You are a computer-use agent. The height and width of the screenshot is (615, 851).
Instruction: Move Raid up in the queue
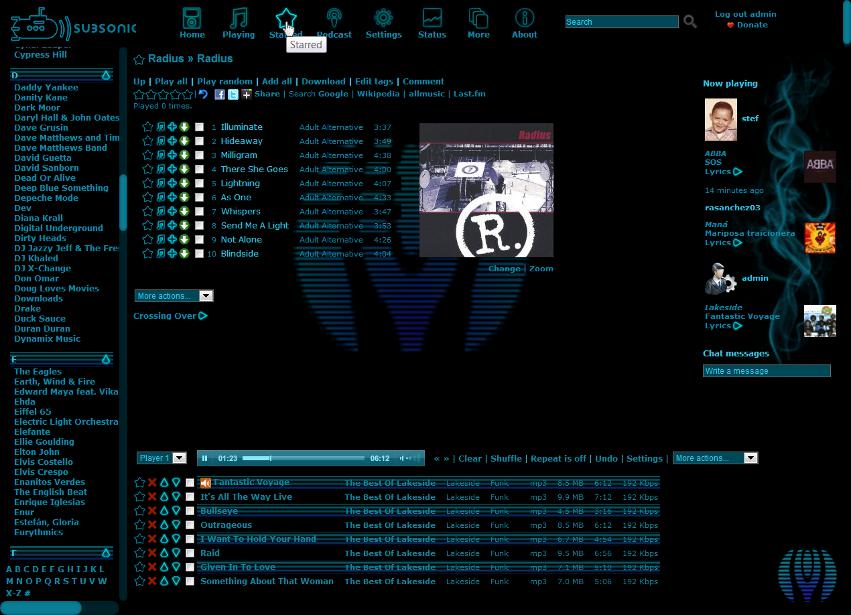pyautogui.click(x=164, y=553)
